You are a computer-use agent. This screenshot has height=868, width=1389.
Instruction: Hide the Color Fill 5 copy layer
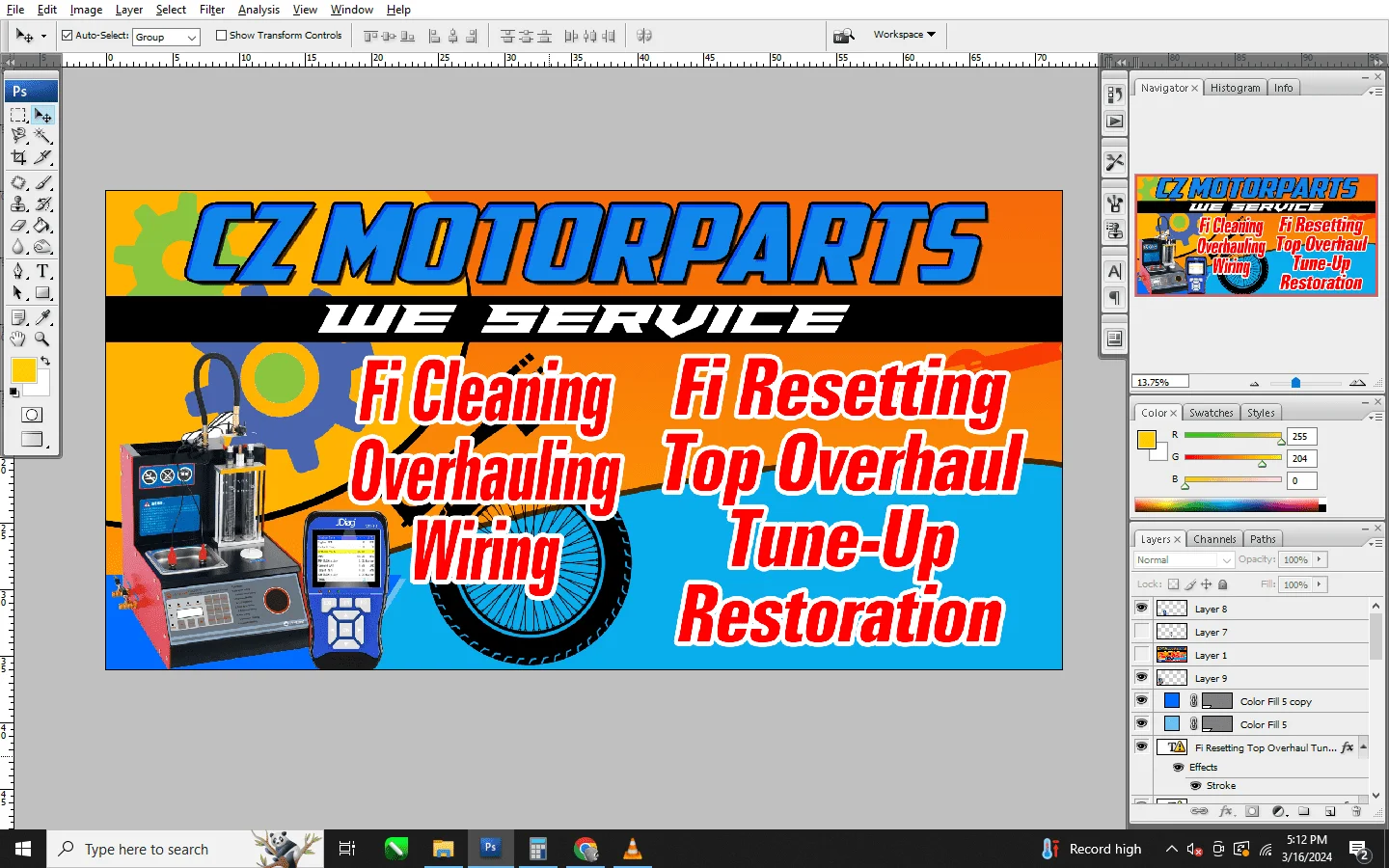point(1142,701)
